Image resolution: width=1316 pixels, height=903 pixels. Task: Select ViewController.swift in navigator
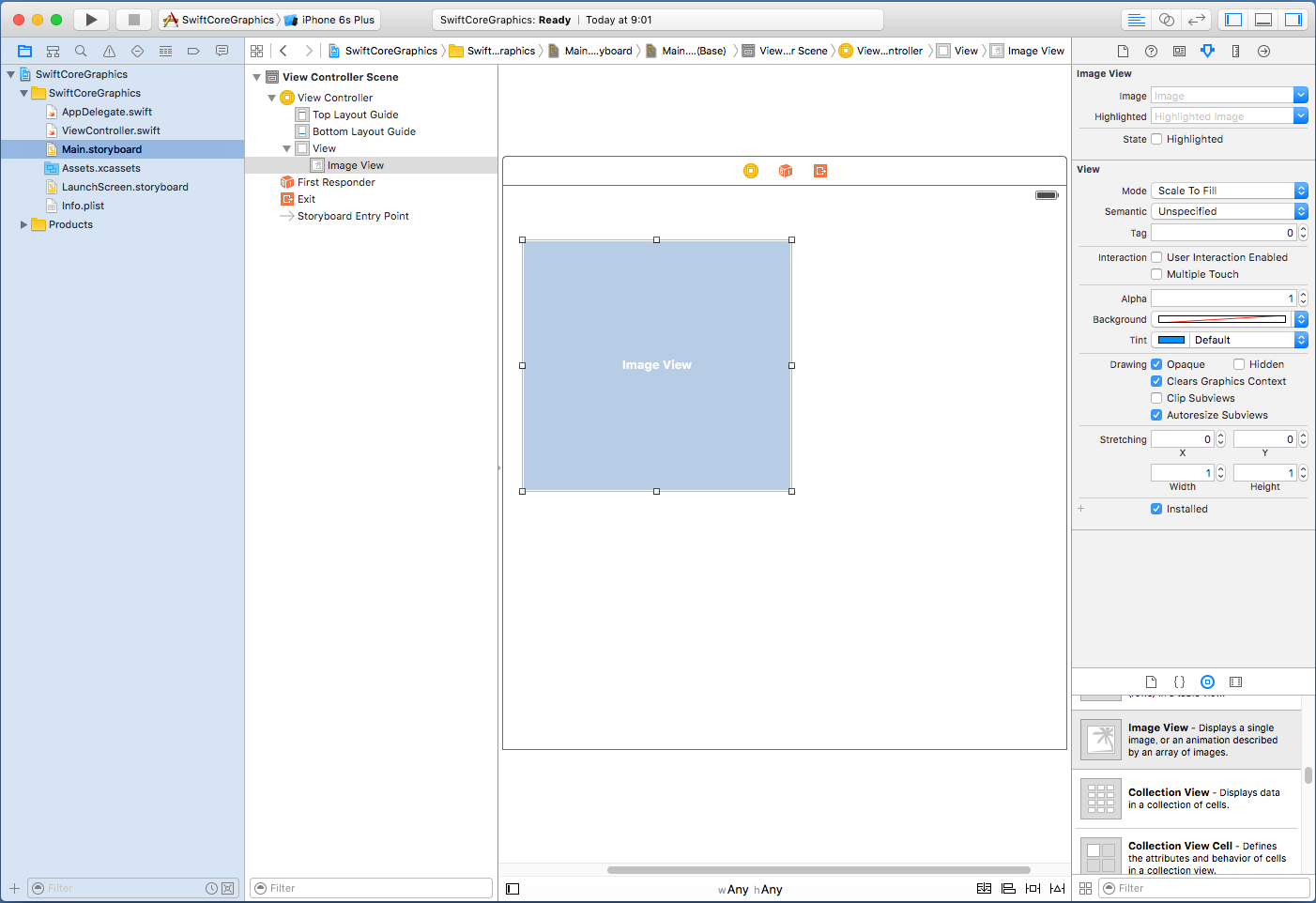[111, 130]
